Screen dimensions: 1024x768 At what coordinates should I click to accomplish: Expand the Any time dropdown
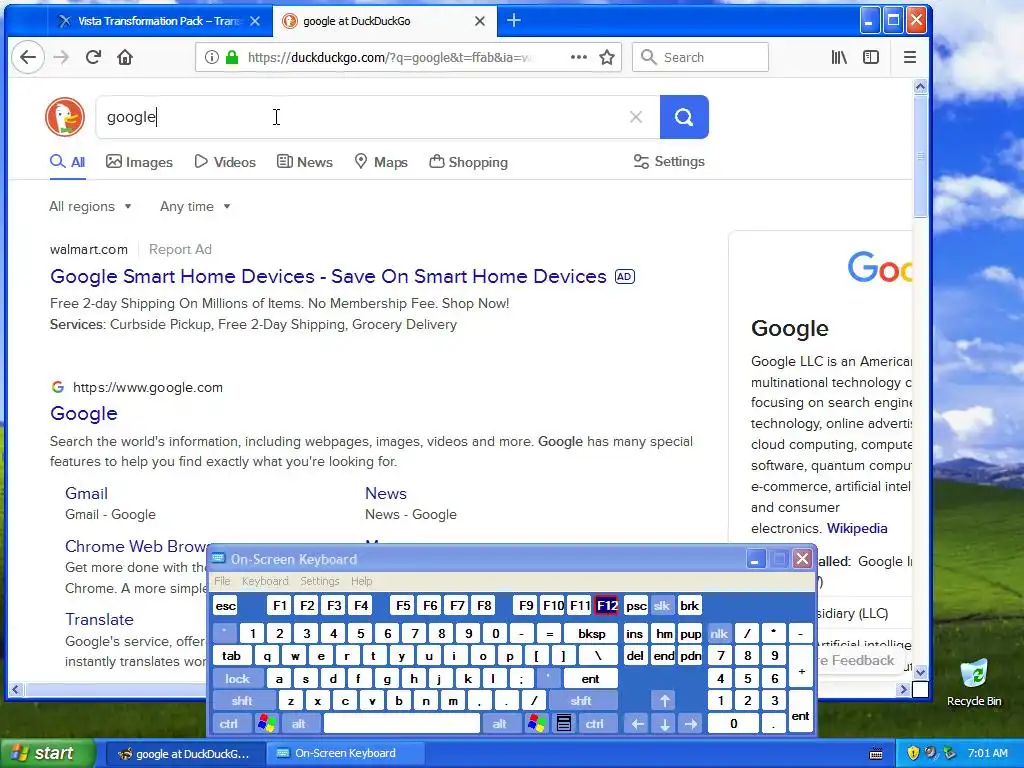(x=195, y=206)
